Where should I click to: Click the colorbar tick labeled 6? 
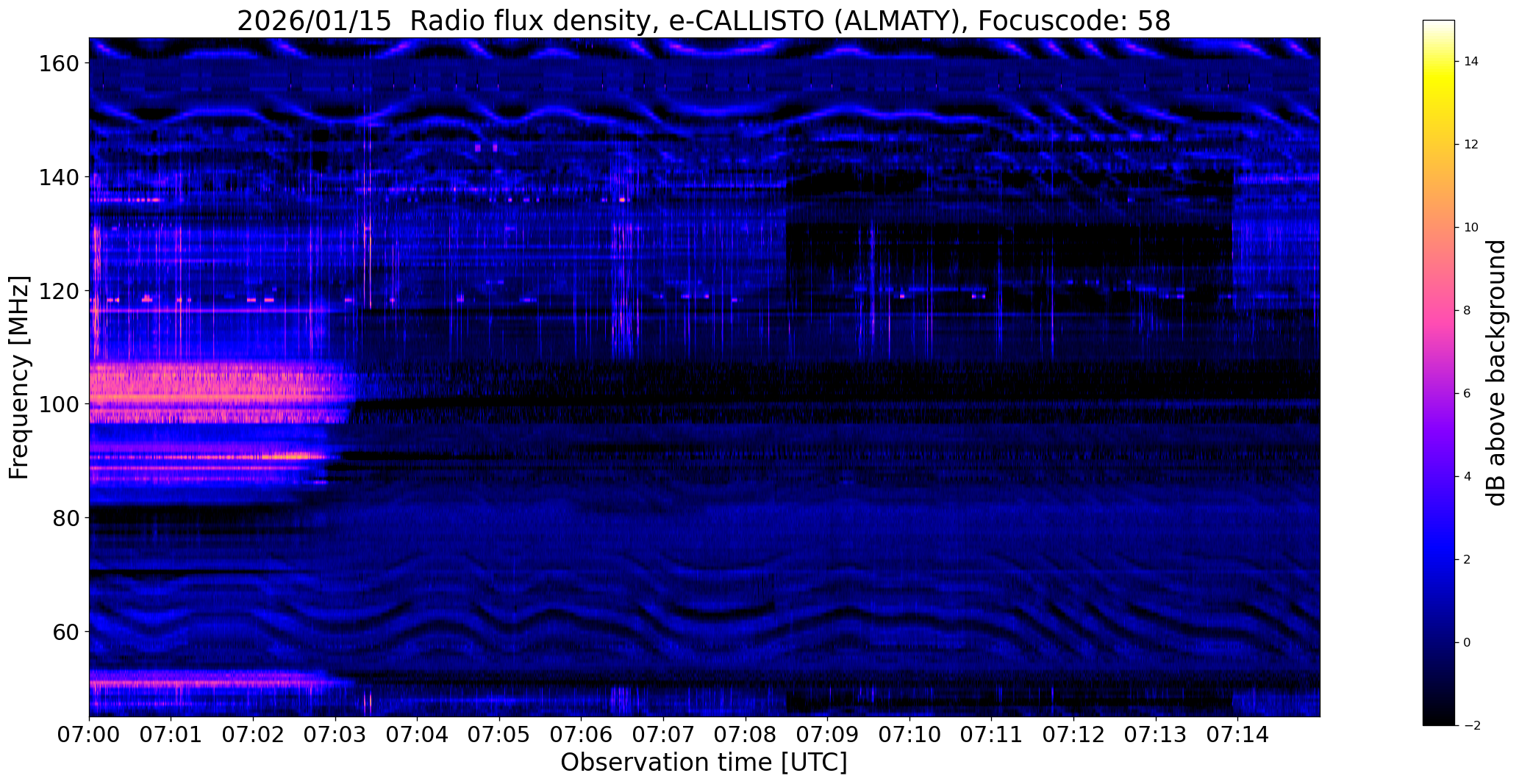(x=1468, y=394)
